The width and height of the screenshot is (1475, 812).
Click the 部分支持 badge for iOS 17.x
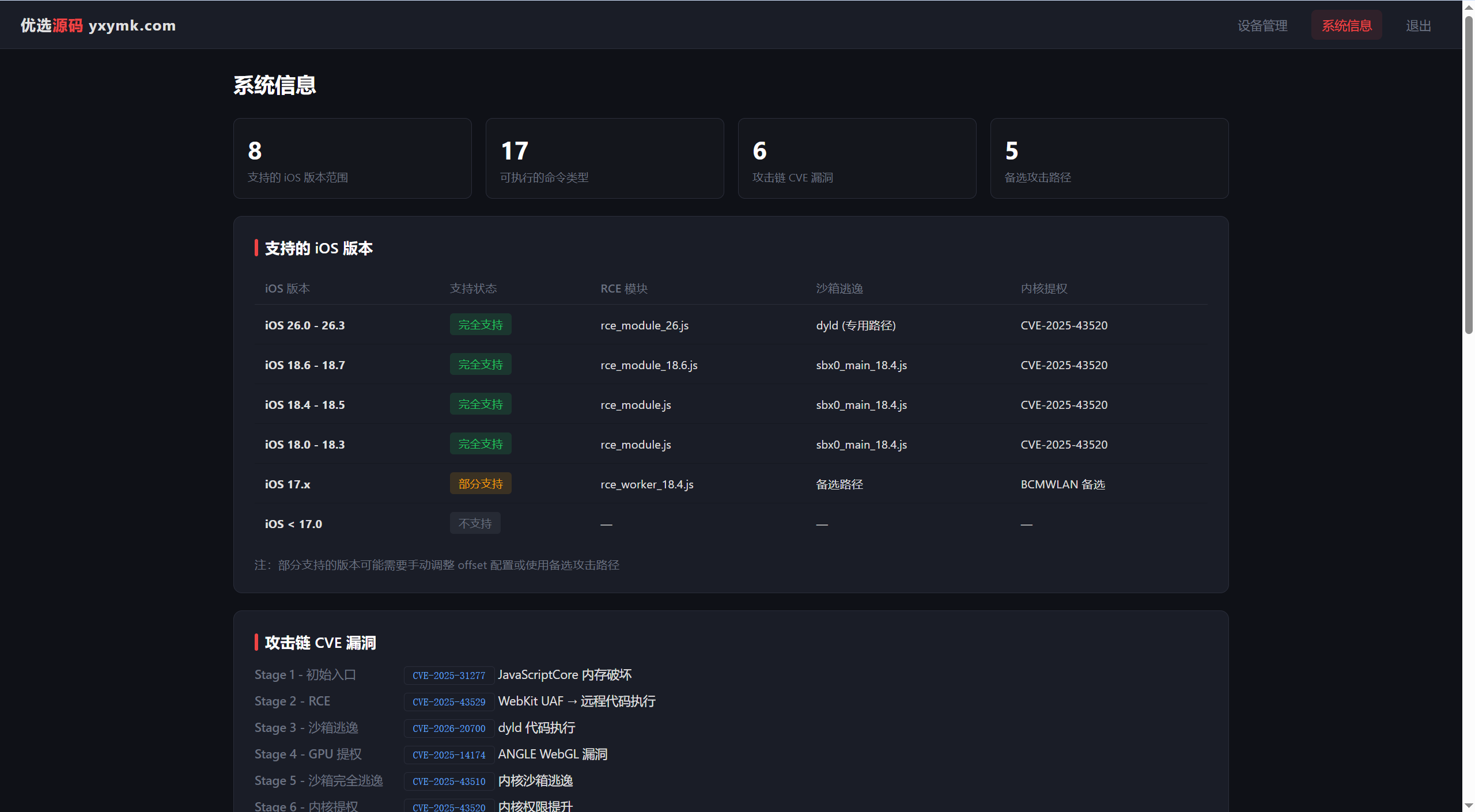[x=481, y=484]
